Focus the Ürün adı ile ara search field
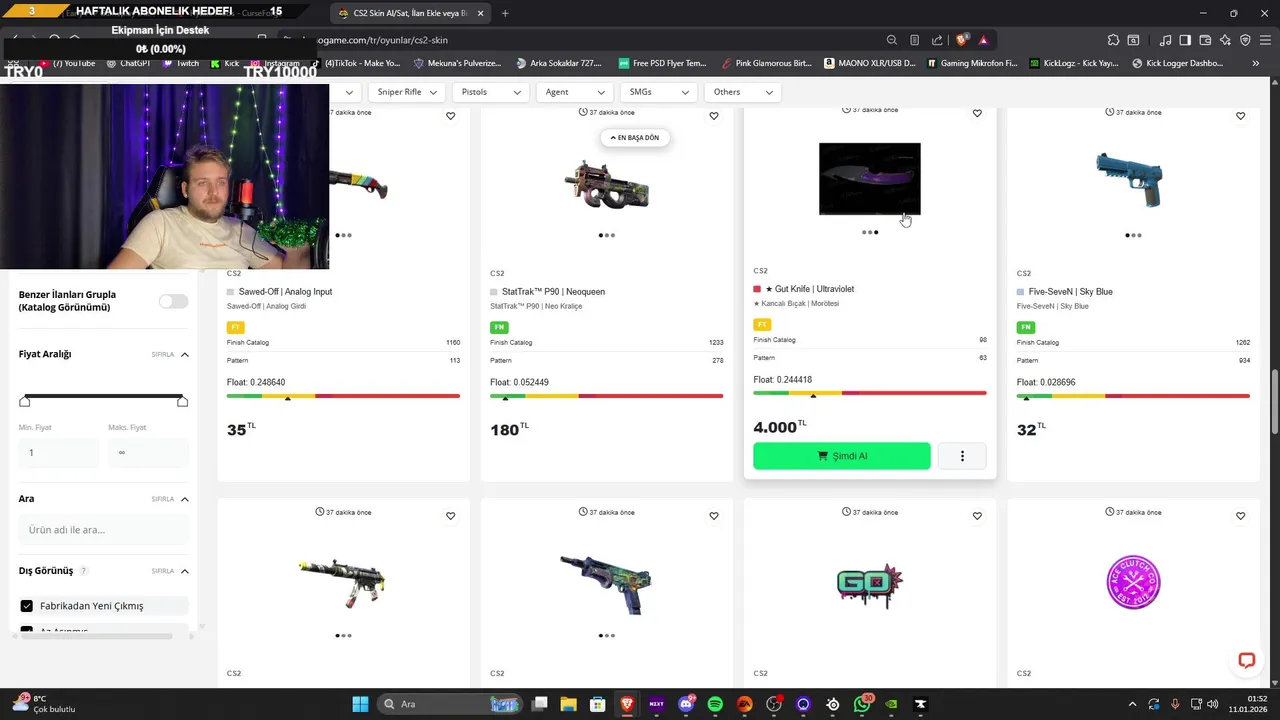The width and height of the screenshot is (1280, 720). tap(104, 529)
